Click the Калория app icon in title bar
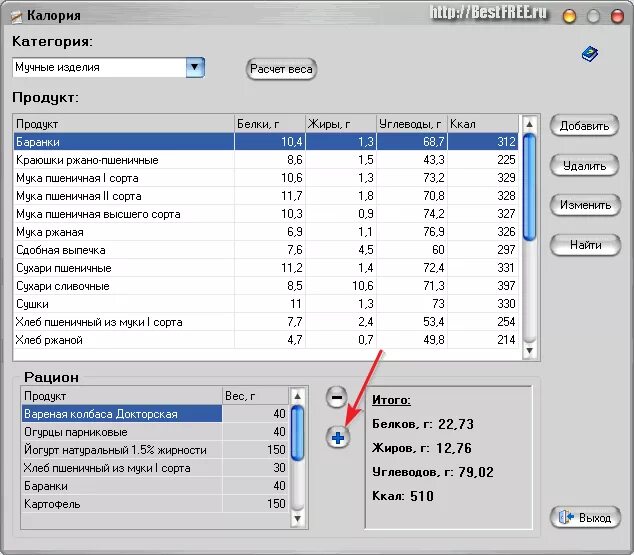 [16, 17]
